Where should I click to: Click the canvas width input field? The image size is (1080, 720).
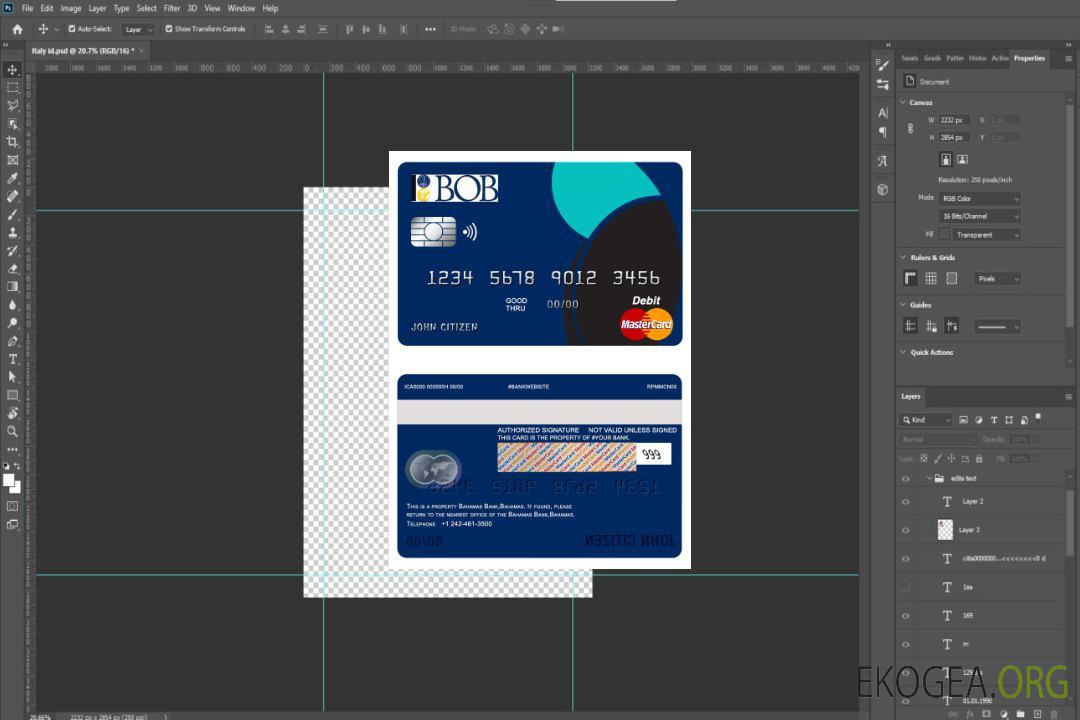(953, 120)
